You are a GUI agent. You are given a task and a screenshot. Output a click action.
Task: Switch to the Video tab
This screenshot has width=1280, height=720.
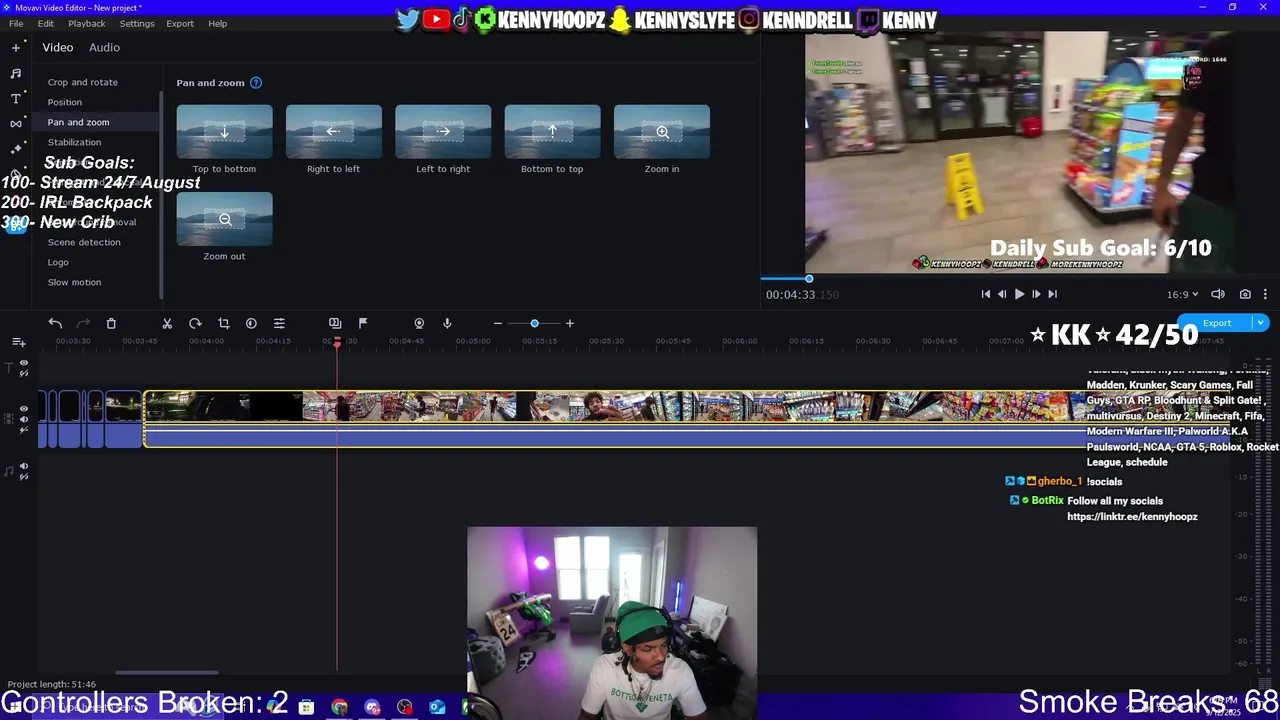(x=58, y=47)
